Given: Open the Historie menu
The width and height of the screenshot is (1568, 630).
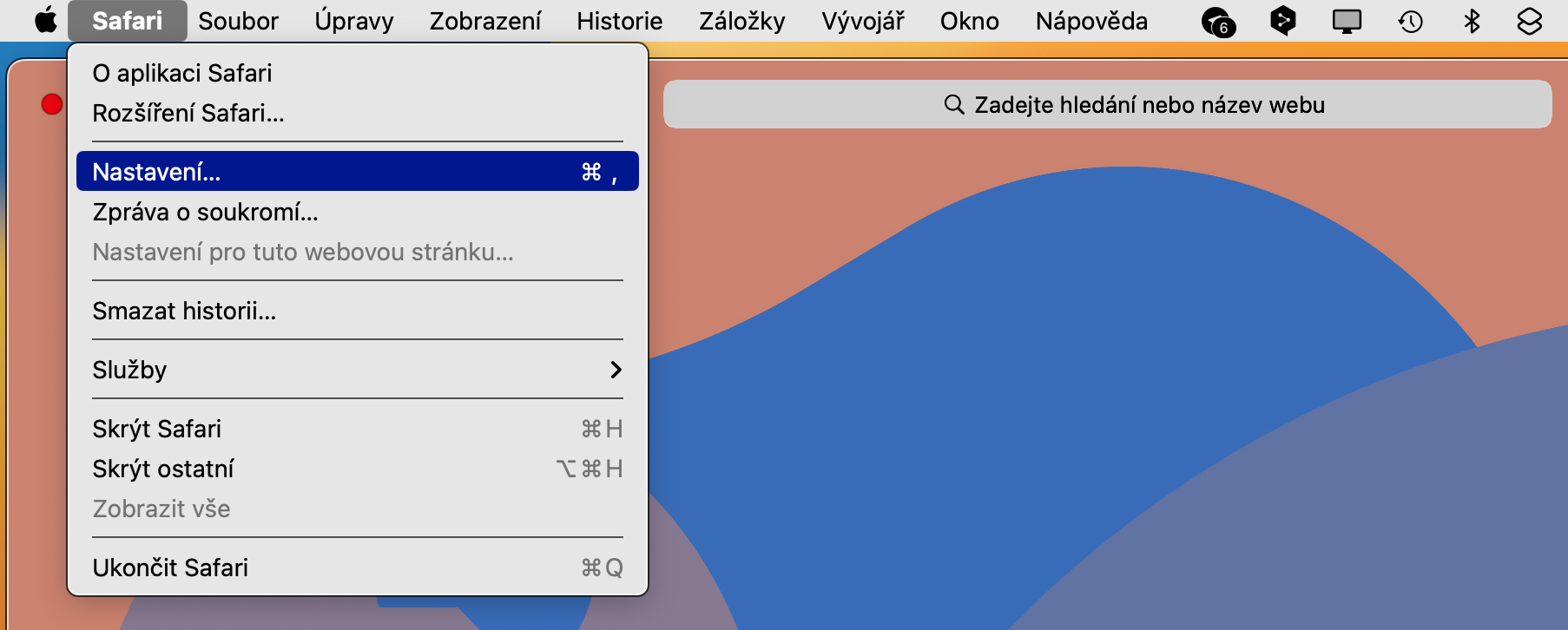Looking at the screenshot, I should (x=619, y=21).
